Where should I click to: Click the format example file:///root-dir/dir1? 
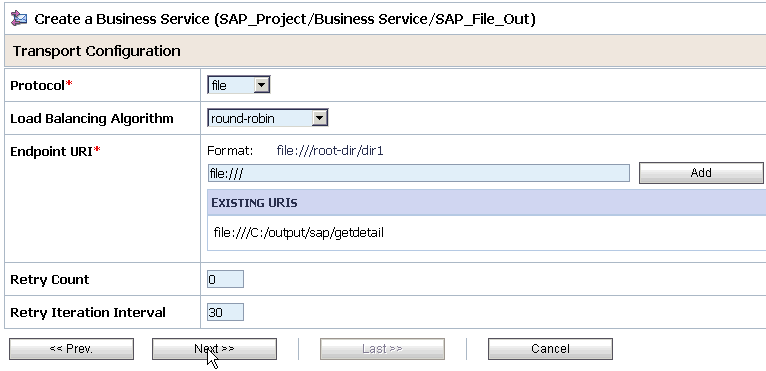tap(330, 151)
